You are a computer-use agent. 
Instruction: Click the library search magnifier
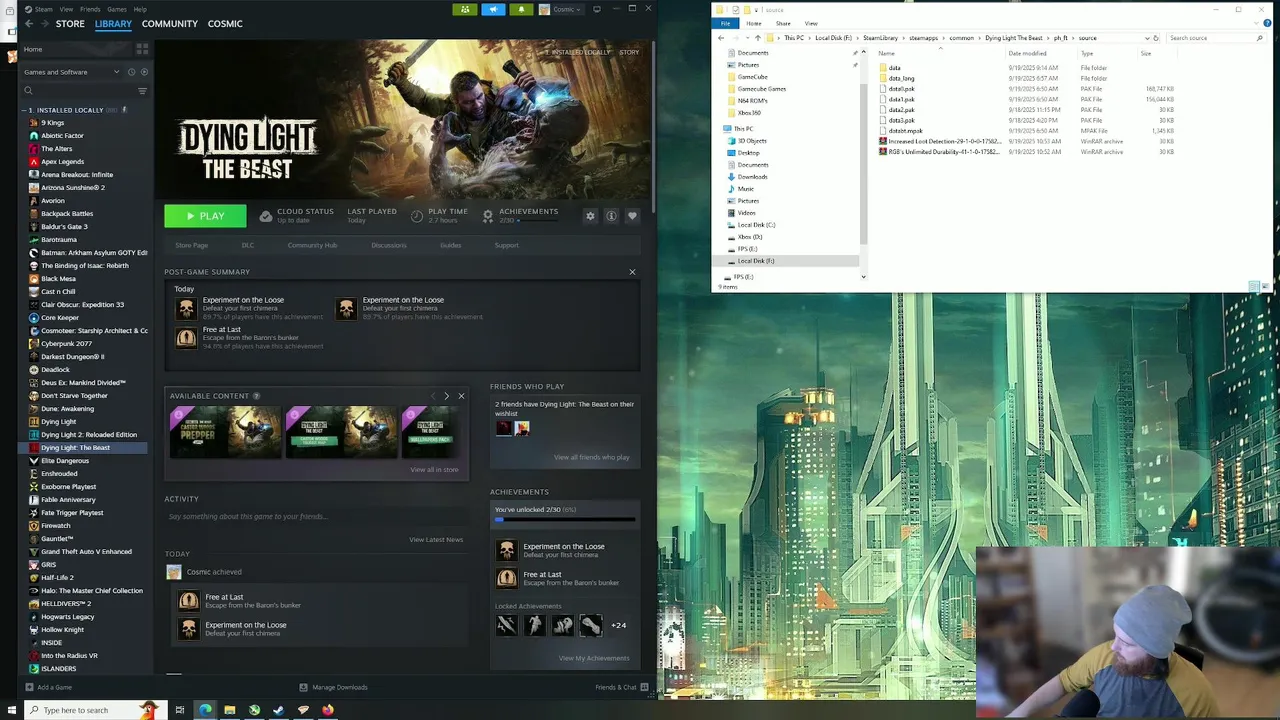(28, 91)
